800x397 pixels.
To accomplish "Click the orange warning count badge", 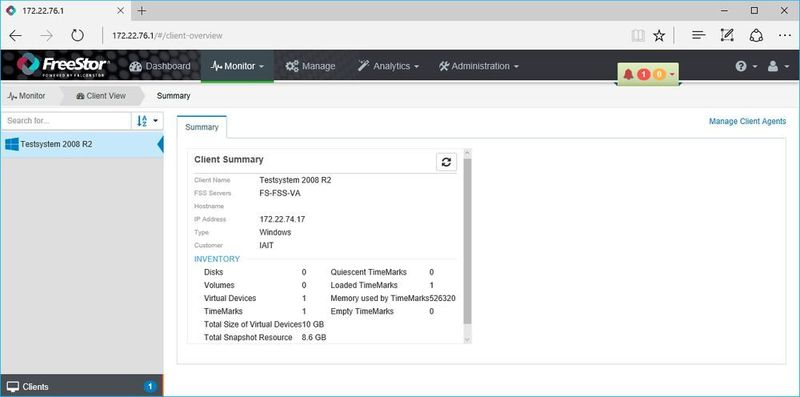I will (x=659, y=75).
